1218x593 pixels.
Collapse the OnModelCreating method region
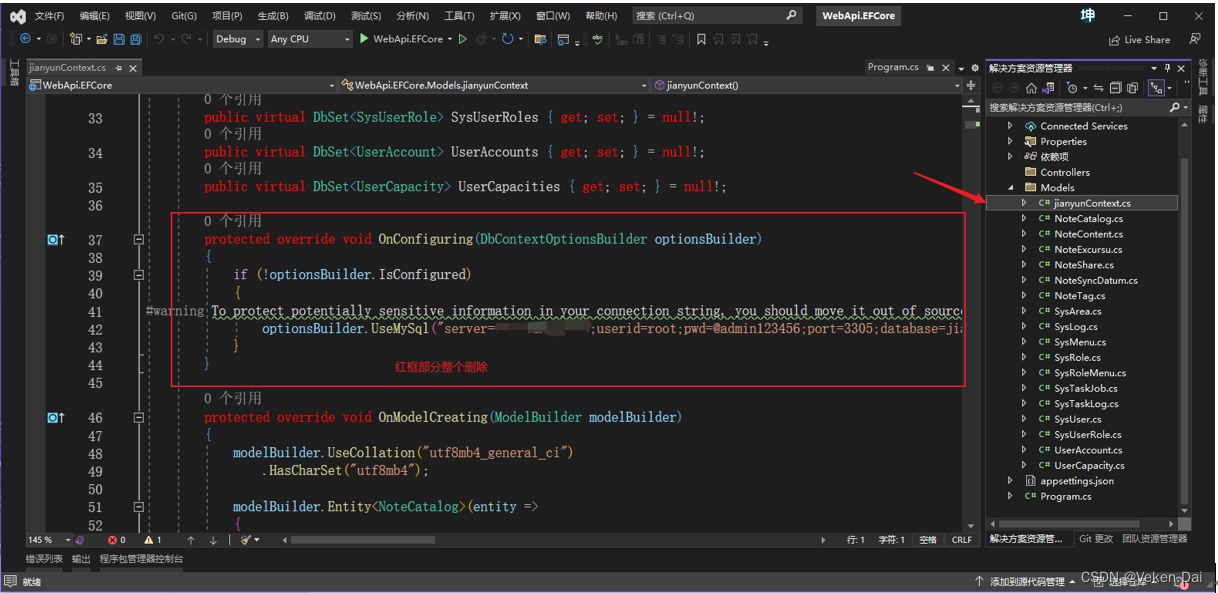click(138, 417)
